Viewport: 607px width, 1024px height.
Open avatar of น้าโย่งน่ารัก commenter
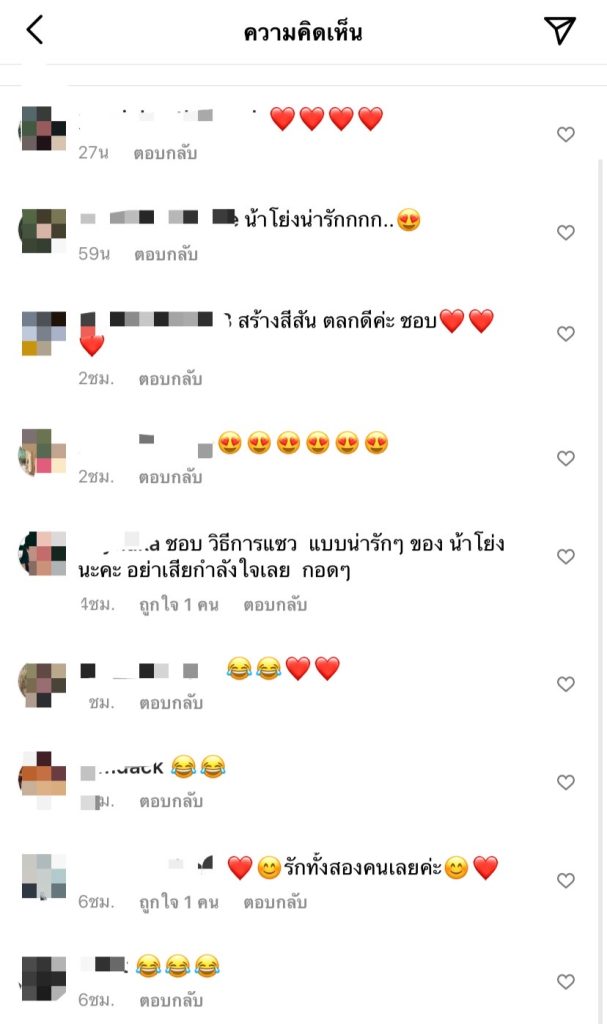[44, 231]
